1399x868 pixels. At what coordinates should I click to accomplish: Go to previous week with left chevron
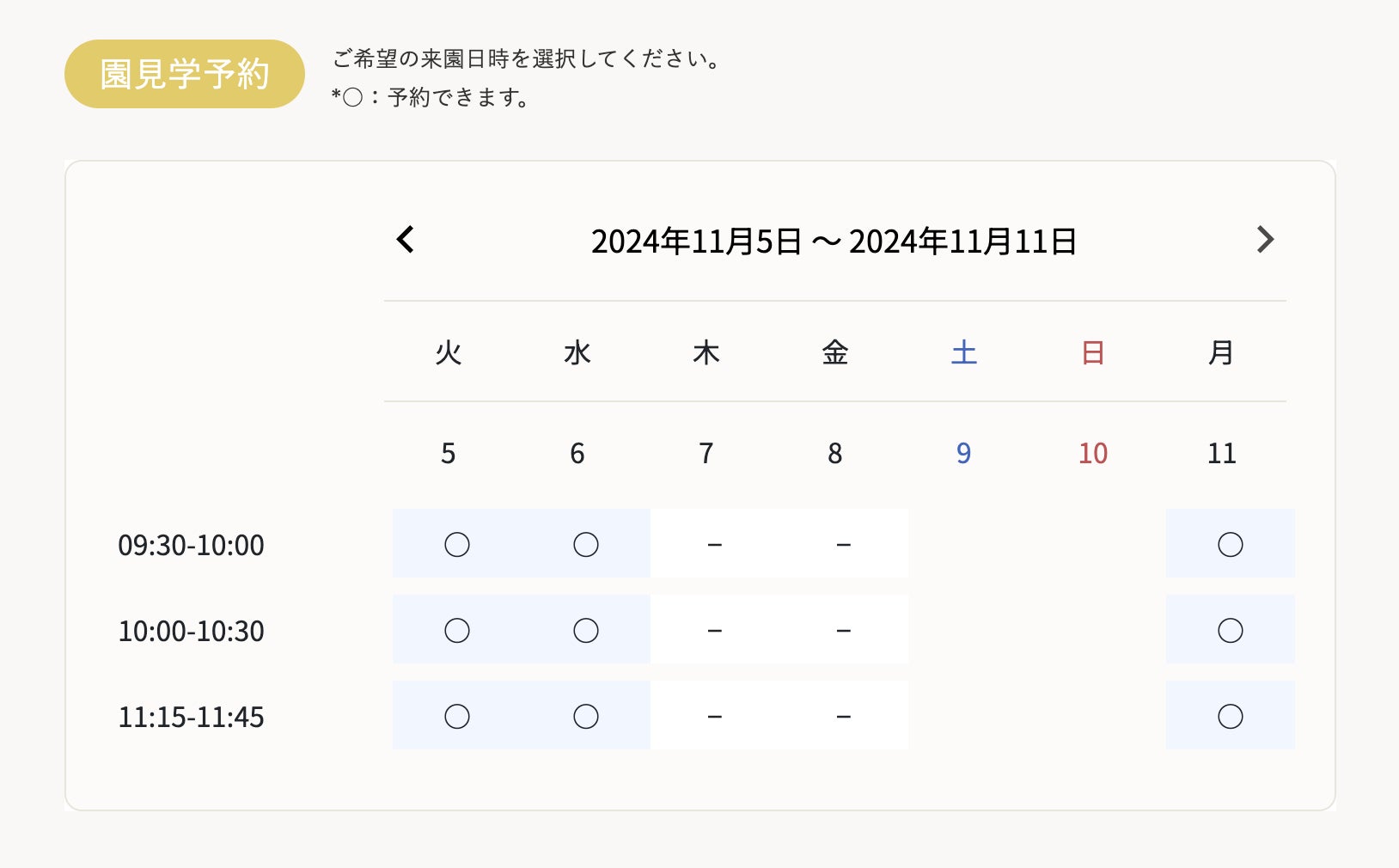[406, 240]
